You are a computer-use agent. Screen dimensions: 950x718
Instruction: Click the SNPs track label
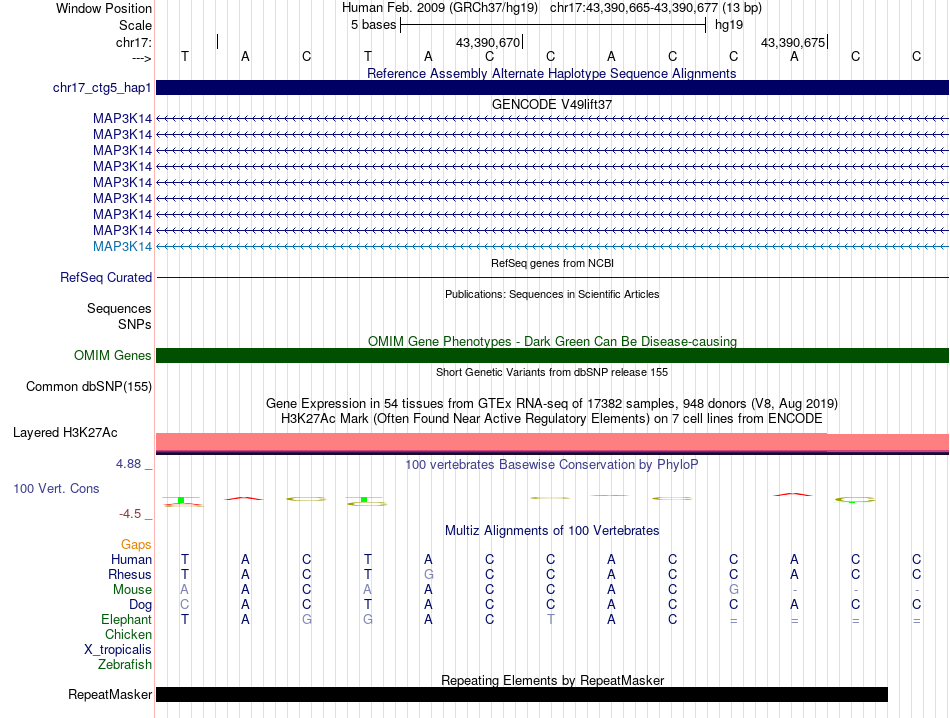[135, 324]
